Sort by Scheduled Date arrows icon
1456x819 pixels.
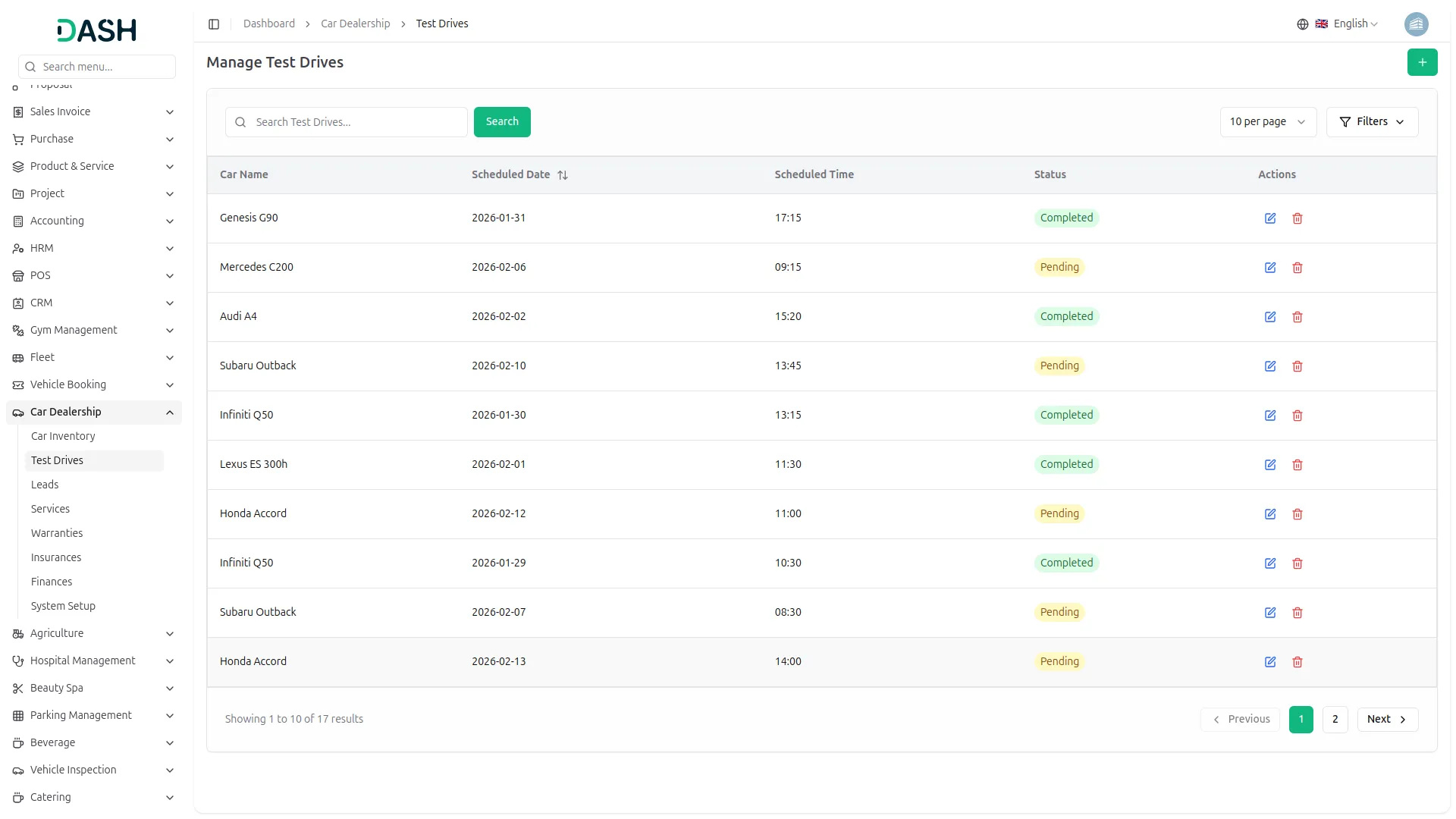point(563,175)
